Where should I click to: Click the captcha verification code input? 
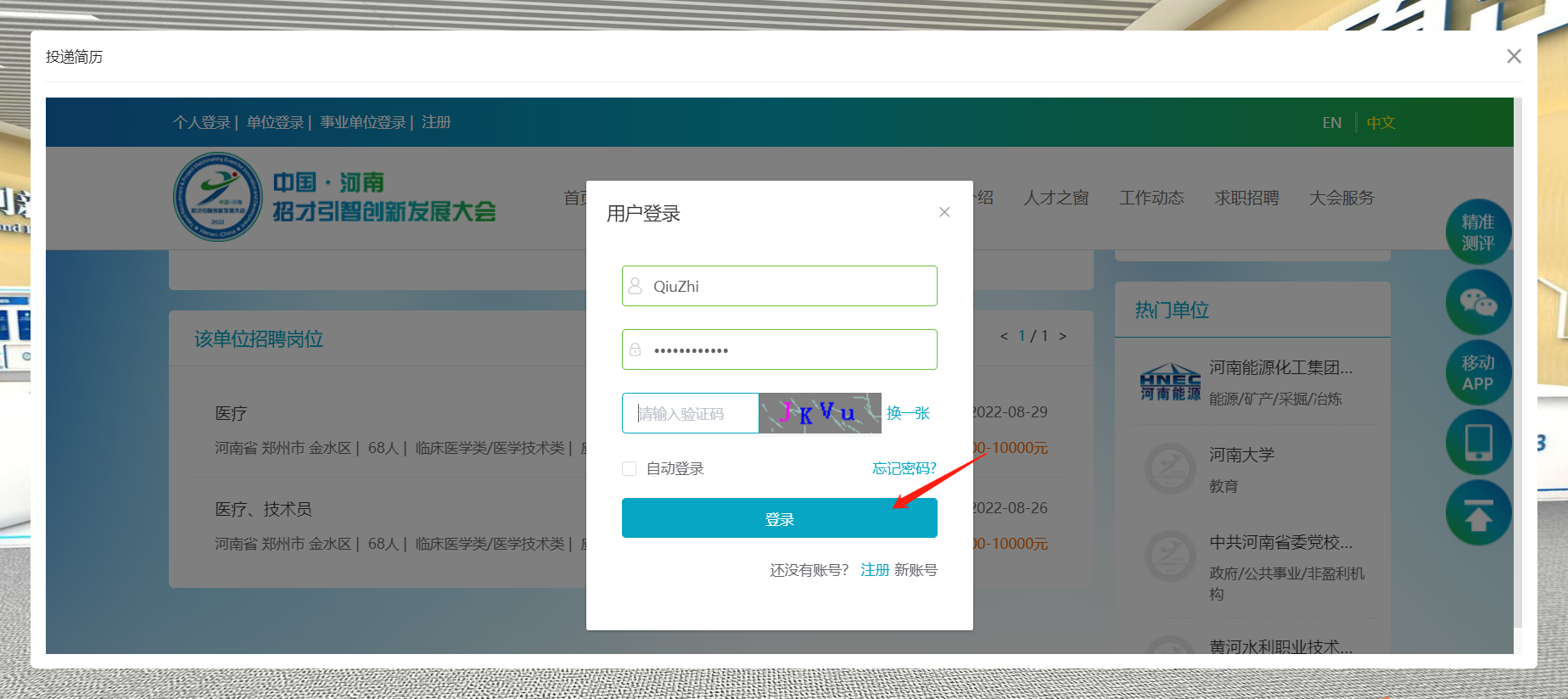[x=690, y=413]
